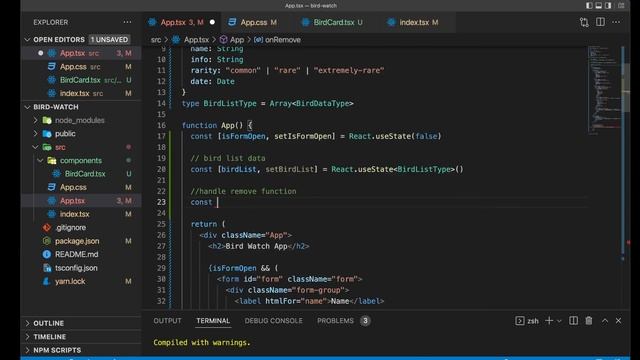
Task: Click line number 16 in gutter
Action: coord(161,125)
